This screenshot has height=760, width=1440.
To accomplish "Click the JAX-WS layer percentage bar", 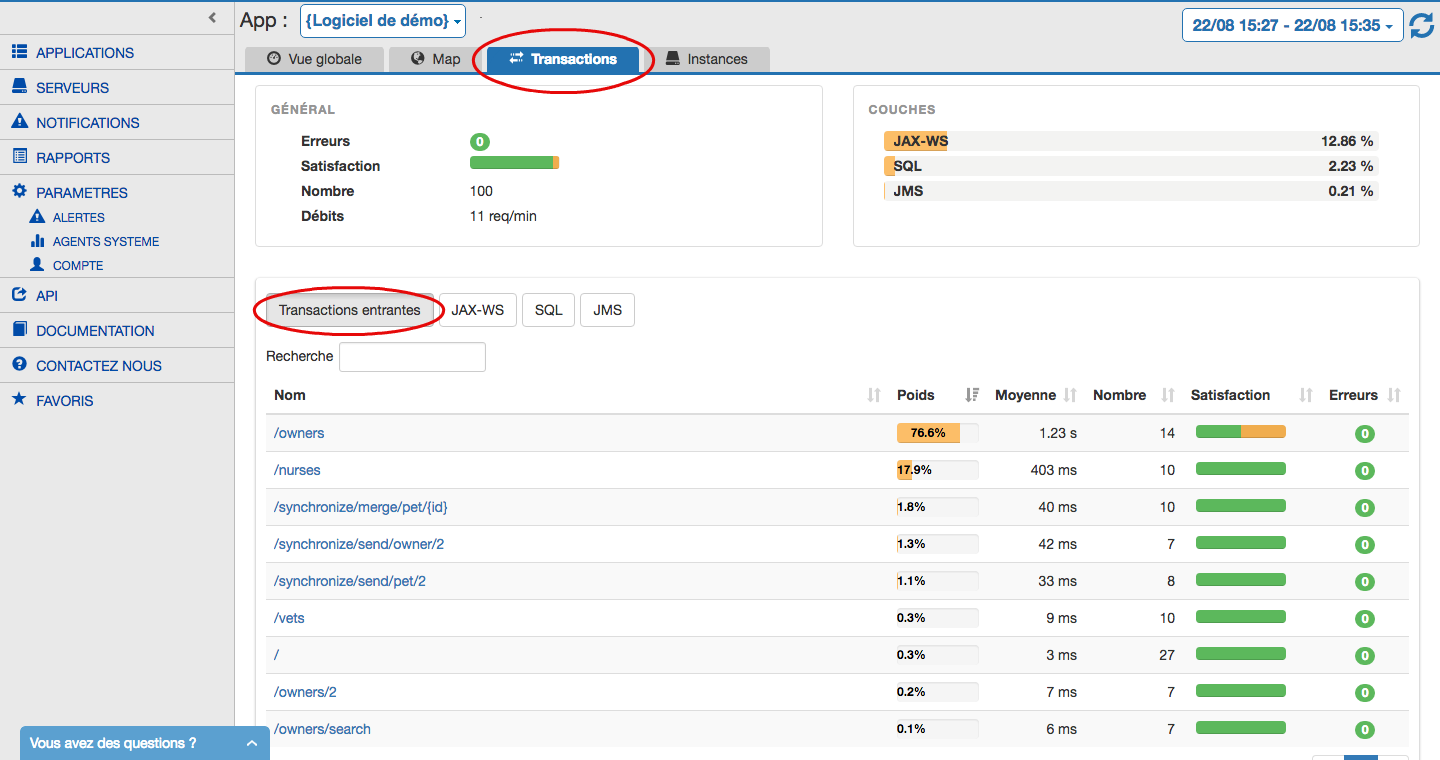I will click(1130, 141).
